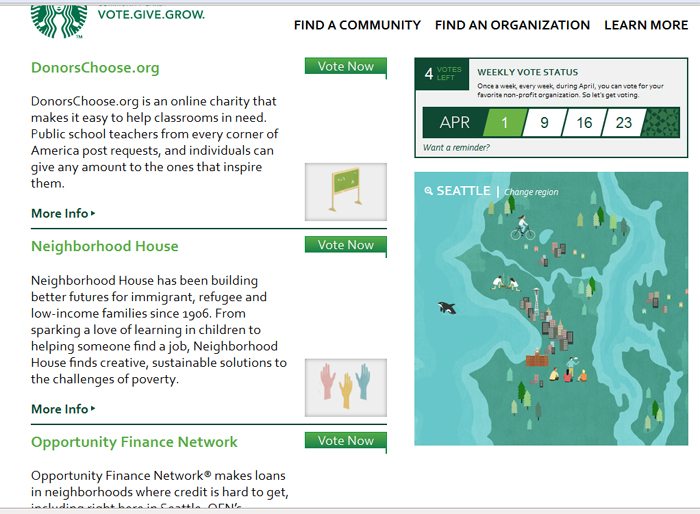700x514 pixels.
Task: Select the April 16 voting week
Action: 584,122
